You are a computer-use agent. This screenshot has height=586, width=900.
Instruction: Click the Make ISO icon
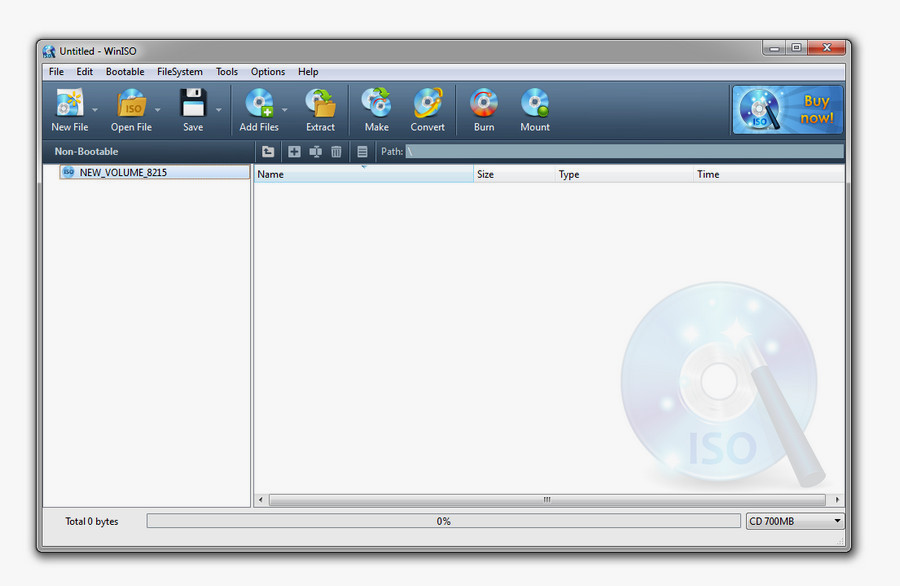(377, 103)
